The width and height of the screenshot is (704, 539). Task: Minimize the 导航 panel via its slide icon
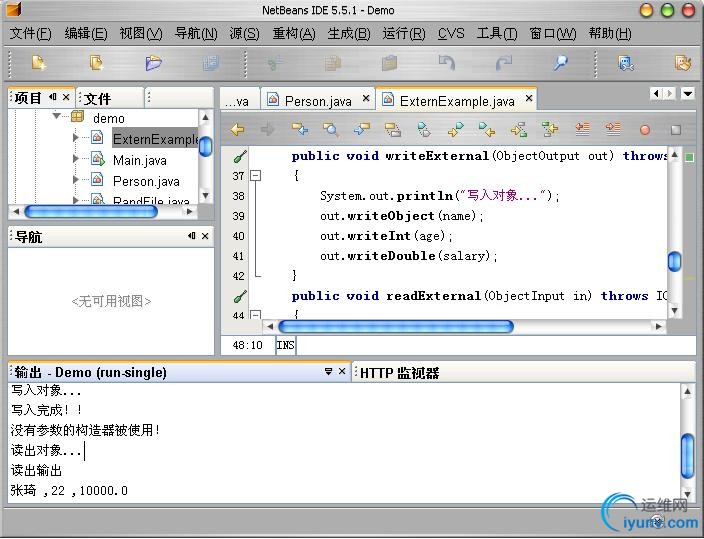coord(192,235)
